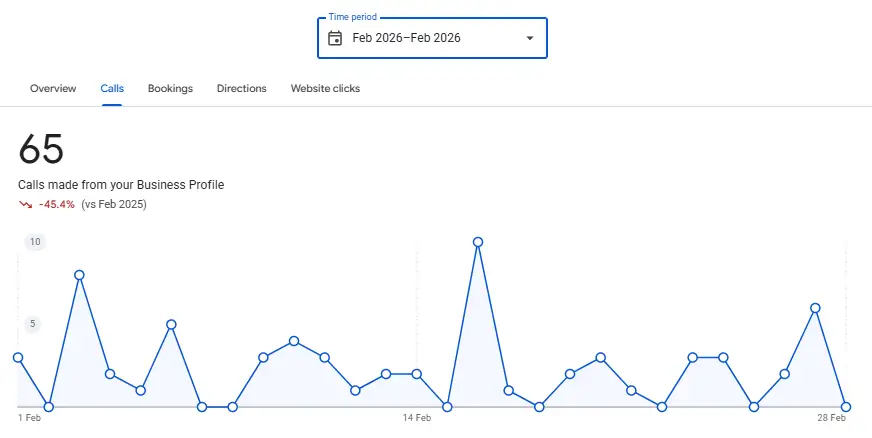Switch to the Overview tab
Viewport: 872px width, 438px height.
(x=53, y=88)
